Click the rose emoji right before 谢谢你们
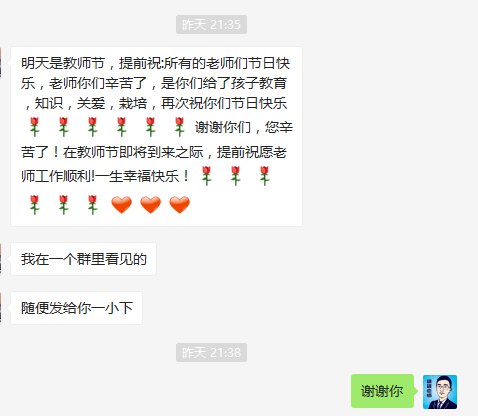The width and height of the screenshot is (478, 416). (x=180, y=127)
